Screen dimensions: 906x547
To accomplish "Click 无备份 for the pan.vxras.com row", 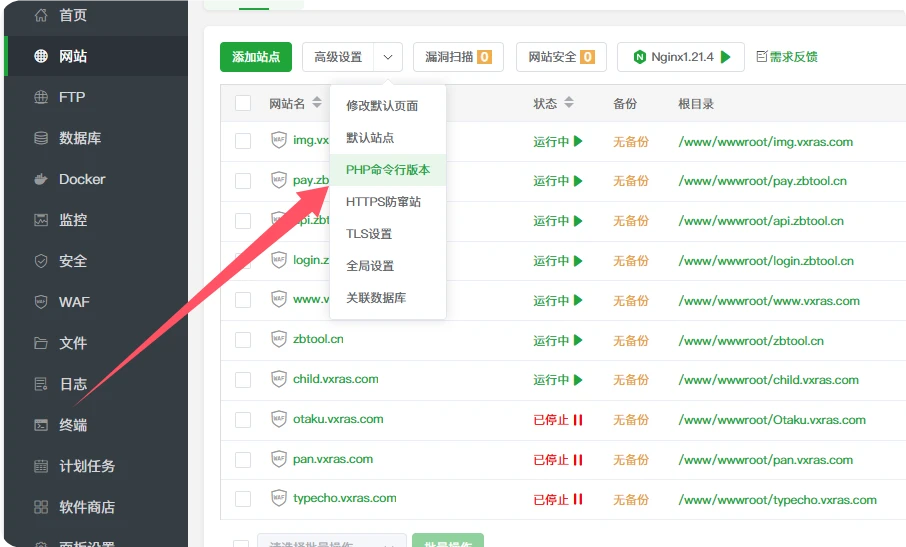I will 631,460.
